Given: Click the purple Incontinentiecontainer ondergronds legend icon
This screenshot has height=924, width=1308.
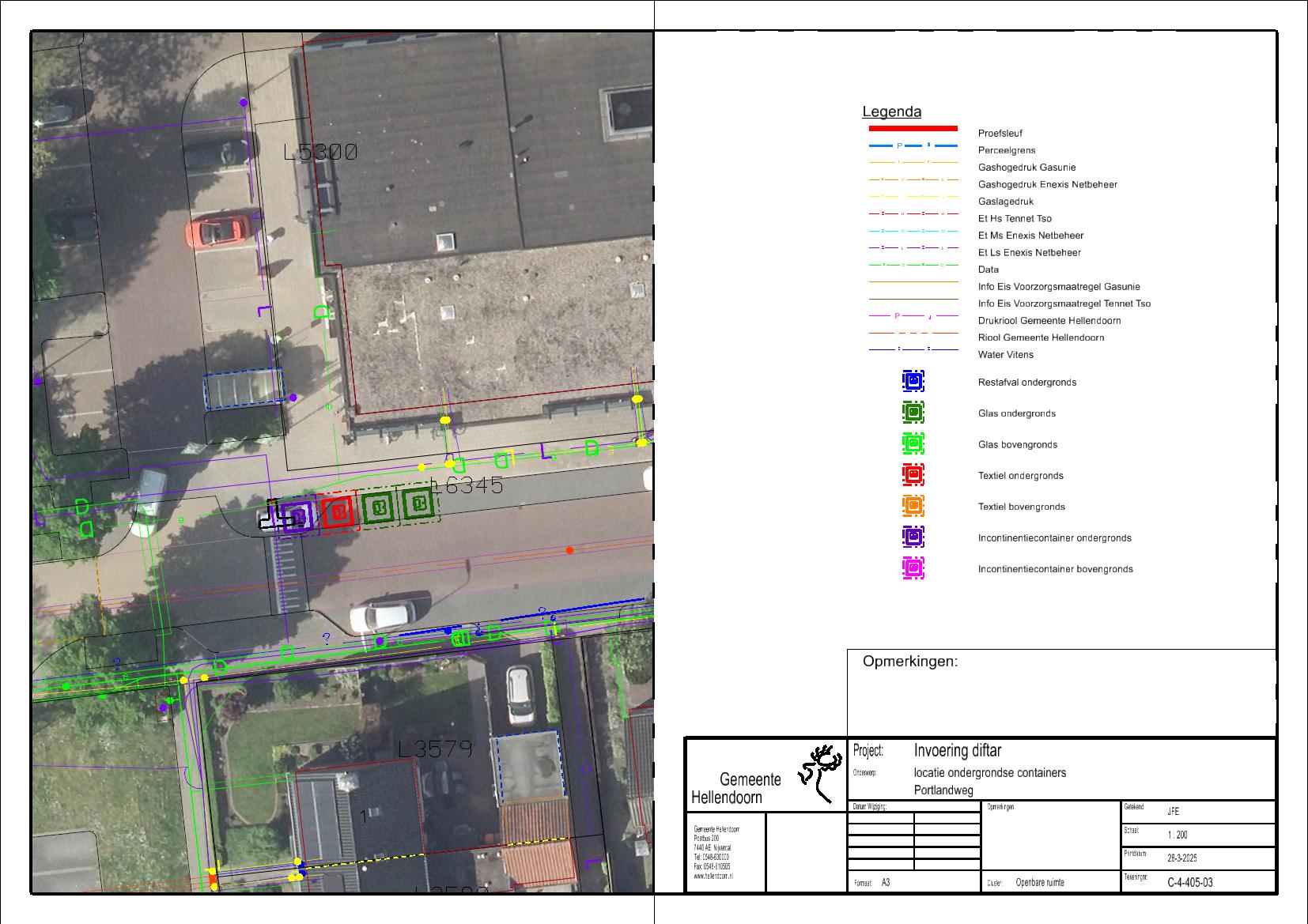Looking at the screenshot, I should tap(913, 537).
